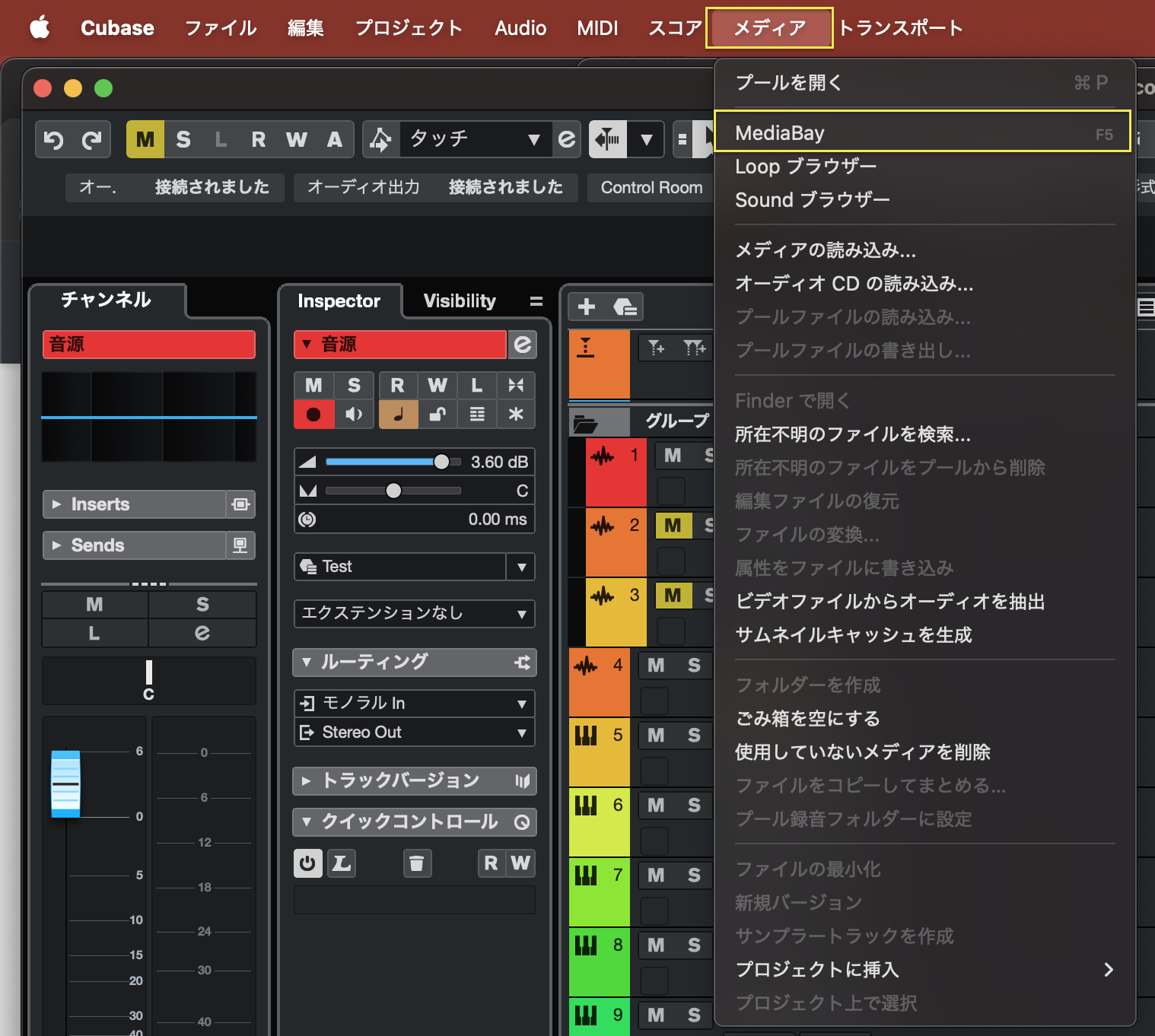Unmute track 2 with its M button
Viewport: 1155px width, 1036px height.
pos(673,526)
